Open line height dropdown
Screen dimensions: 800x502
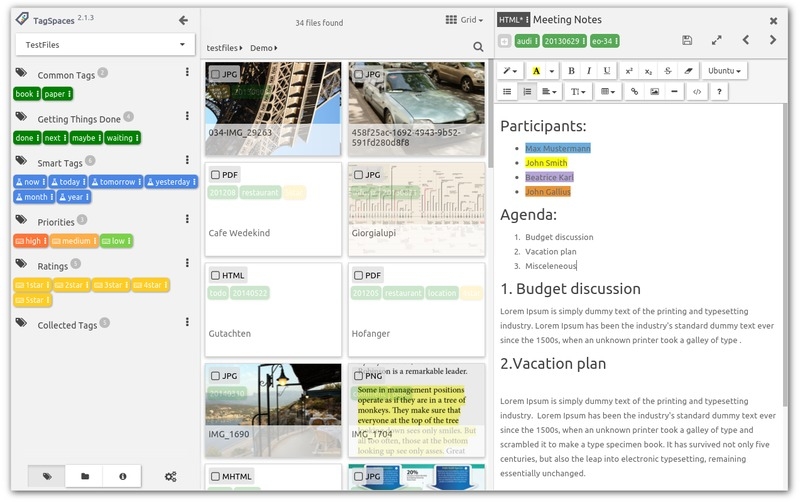coord(578,91)
